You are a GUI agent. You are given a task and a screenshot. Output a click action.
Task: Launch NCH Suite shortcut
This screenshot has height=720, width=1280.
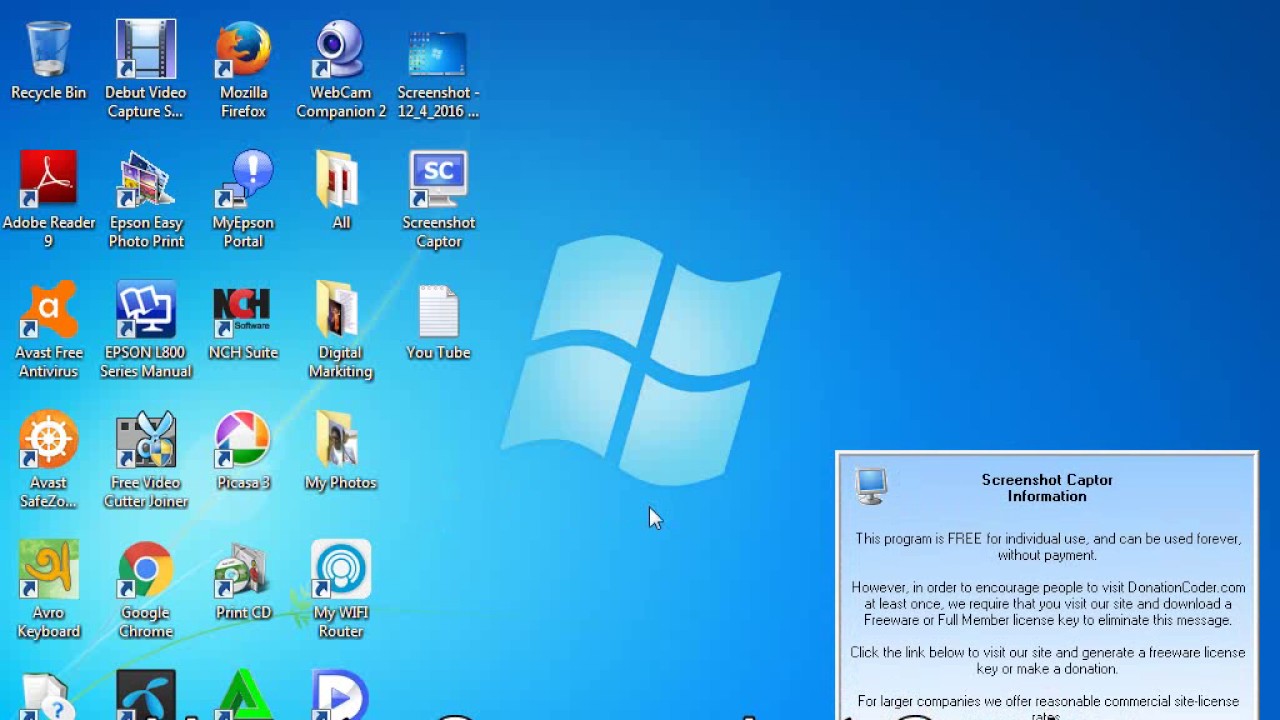tap(243, 322)
